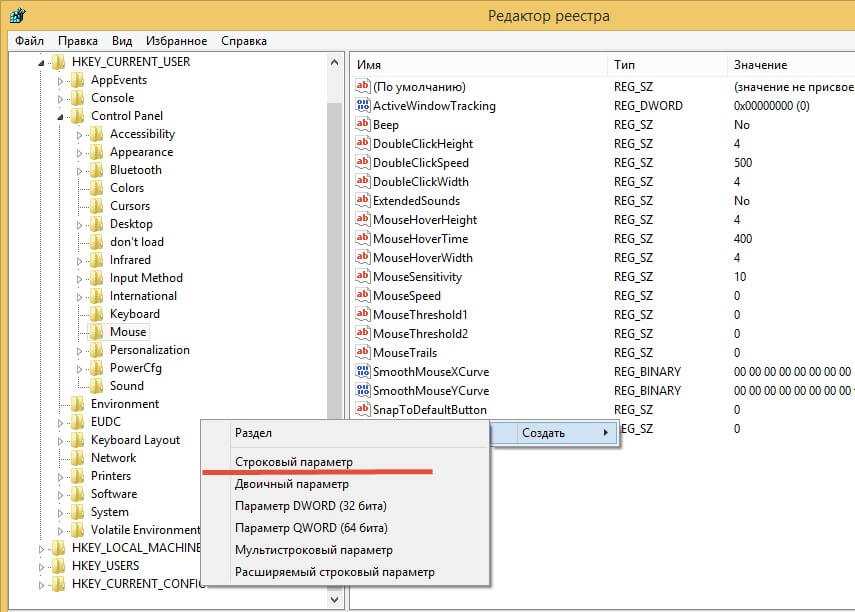855x612 pixels.
Task: Click the DWORD icon of ActiveWindowTracking
Action: click(363, 106)
